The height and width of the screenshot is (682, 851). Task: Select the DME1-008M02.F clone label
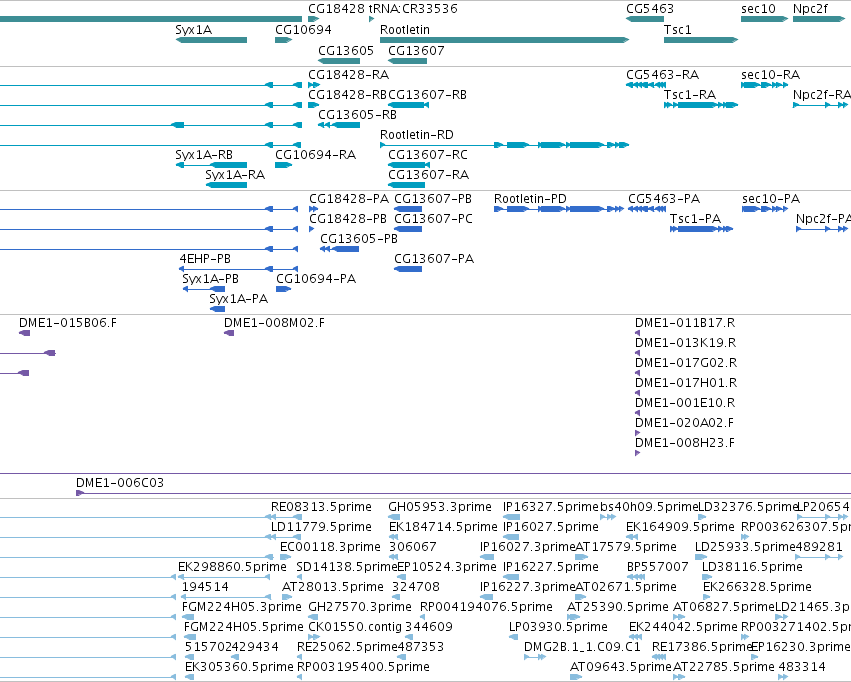point(275,323)
